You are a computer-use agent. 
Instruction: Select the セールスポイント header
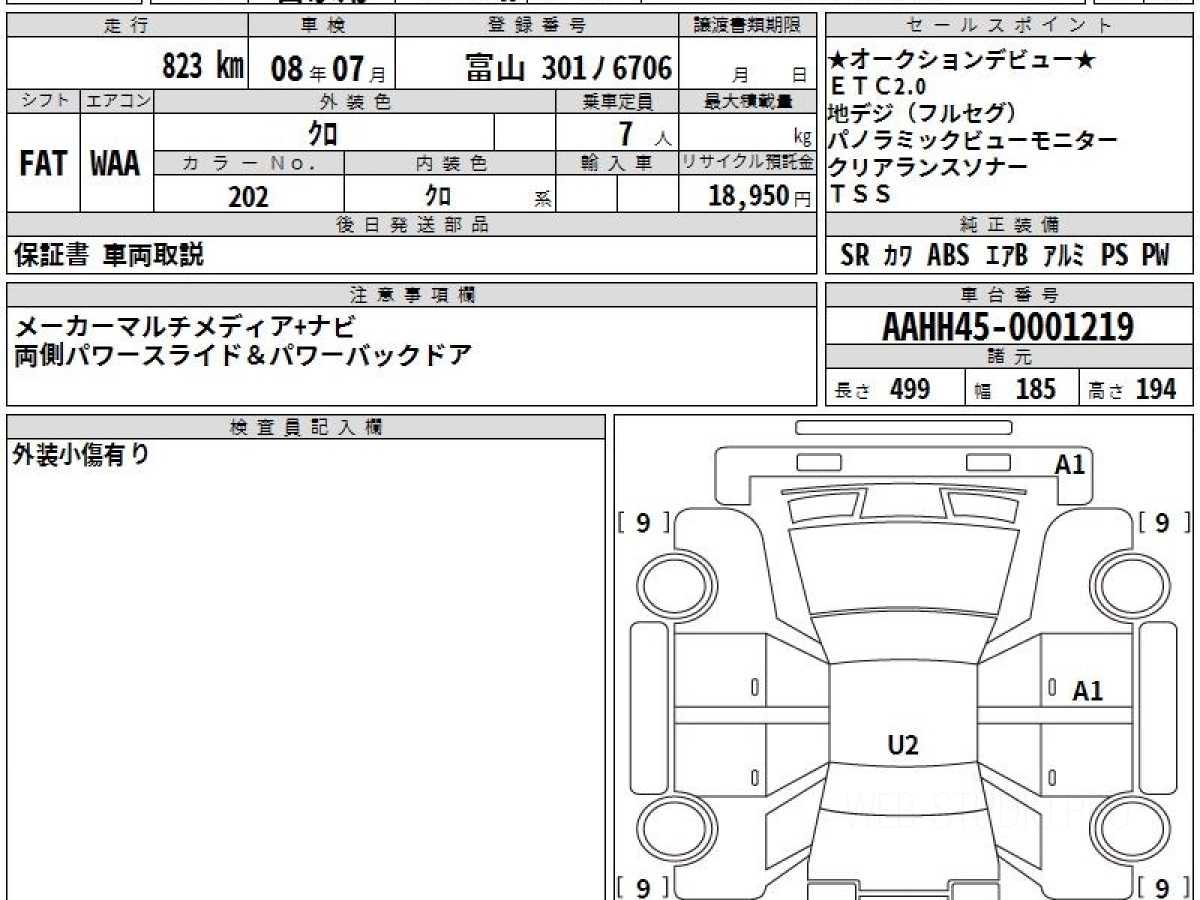point(1009,26)
